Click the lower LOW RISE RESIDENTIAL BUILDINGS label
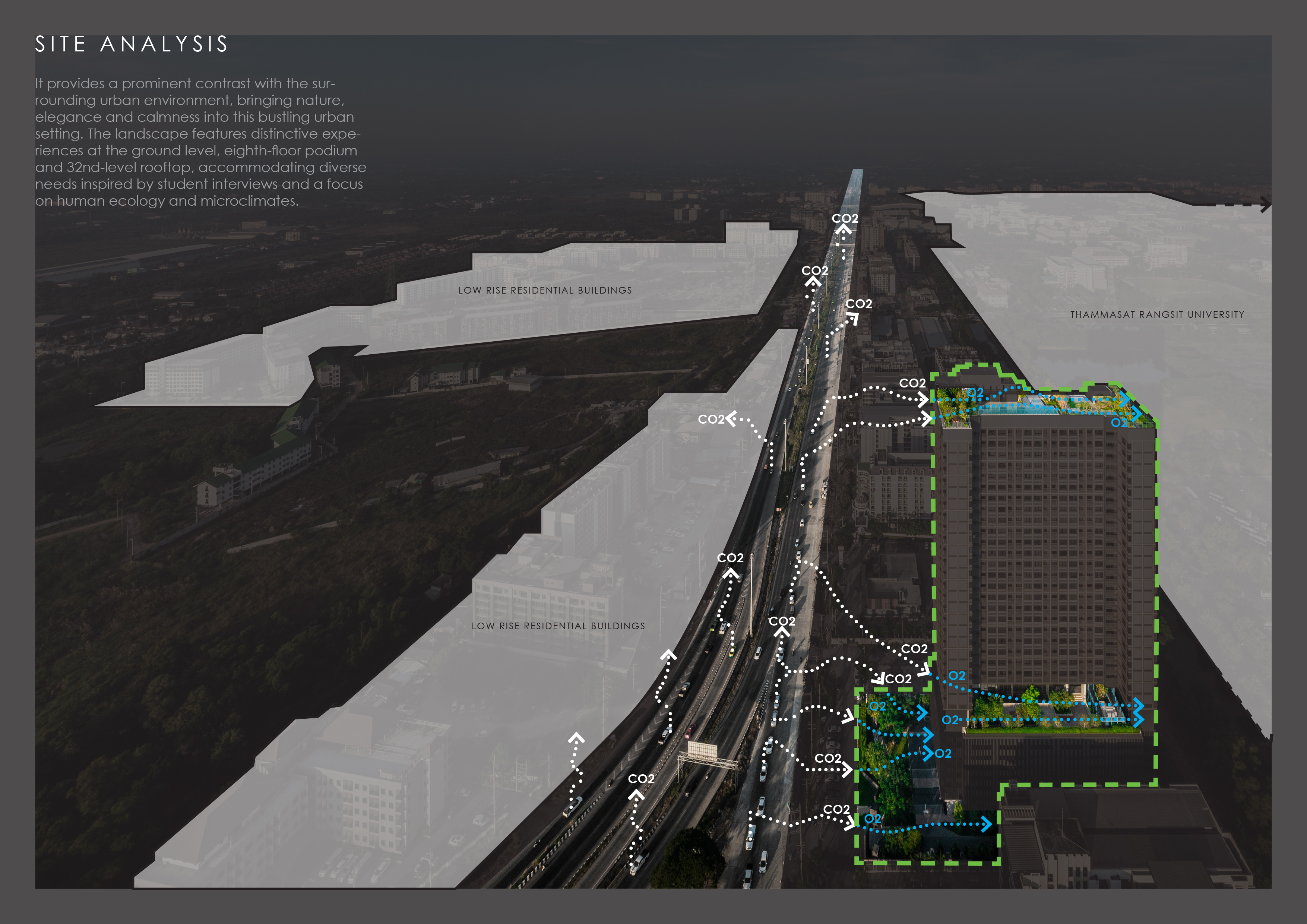The height and width of the screenshot is (924, 1307). click(x=558, y=626)
